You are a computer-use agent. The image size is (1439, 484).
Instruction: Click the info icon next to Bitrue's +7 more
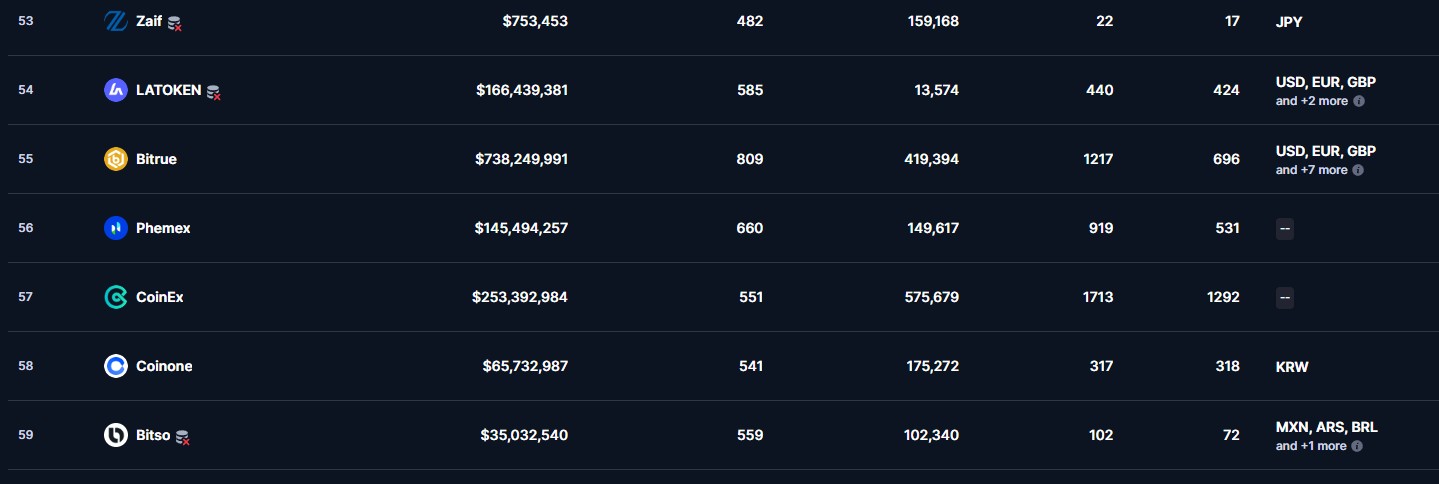click(x=1359, y=171)
